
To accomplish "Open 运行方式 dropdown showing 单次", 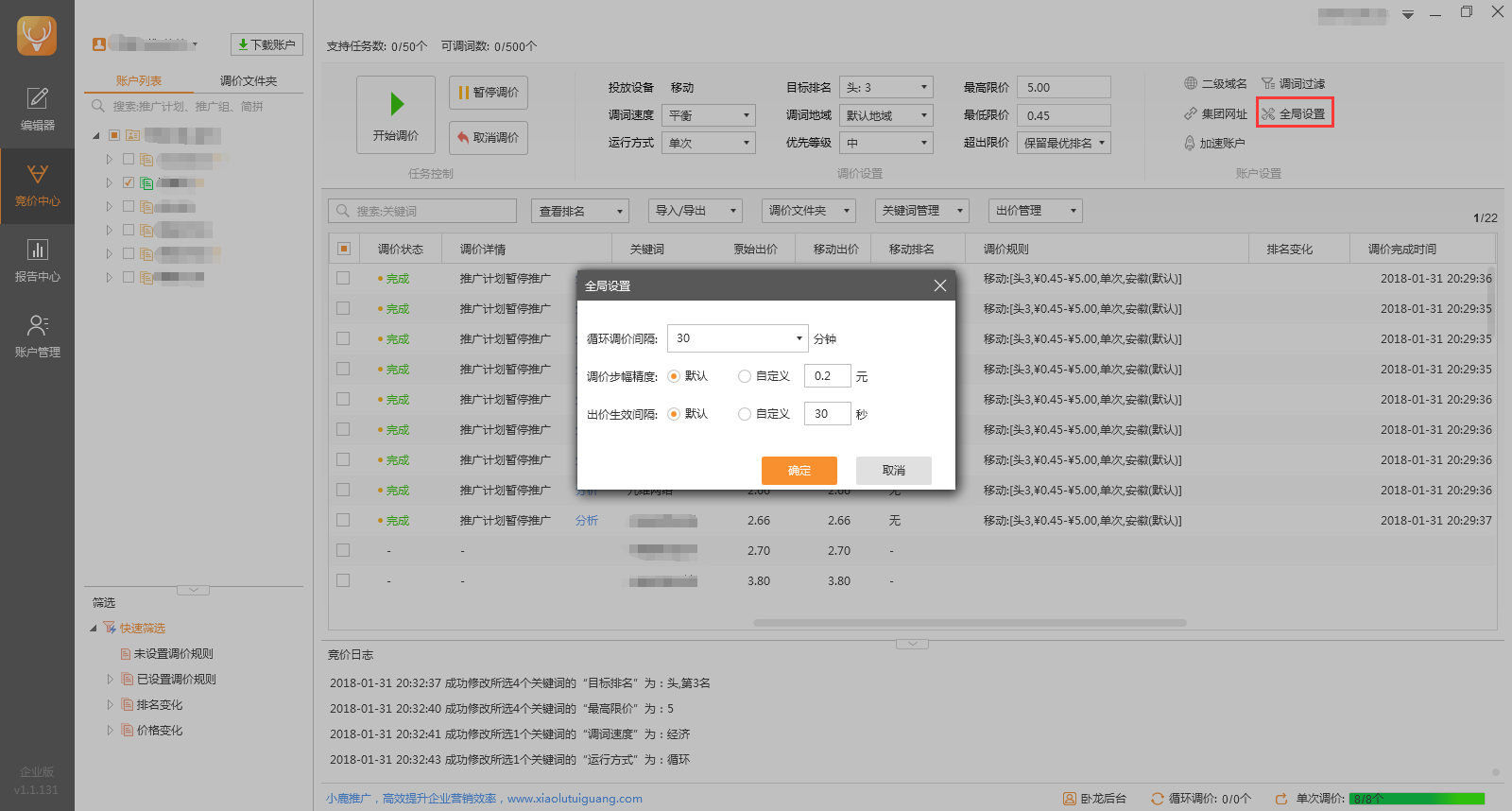I will pos(709,143).
